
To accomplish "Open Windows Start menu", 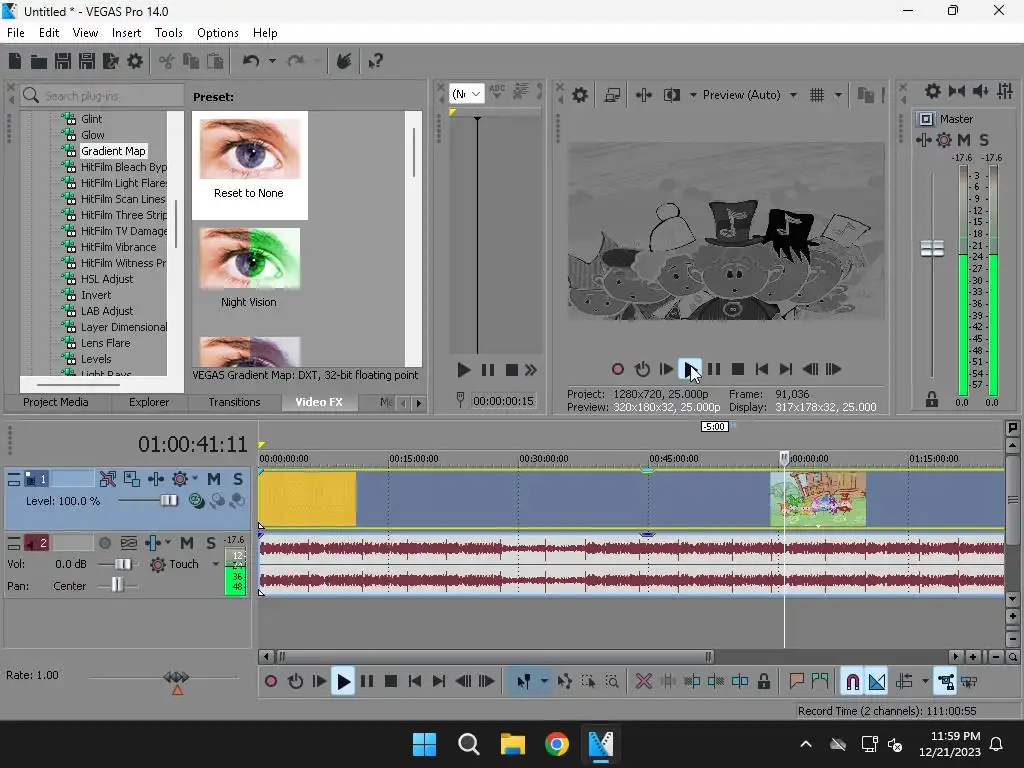I will [424, 744].
